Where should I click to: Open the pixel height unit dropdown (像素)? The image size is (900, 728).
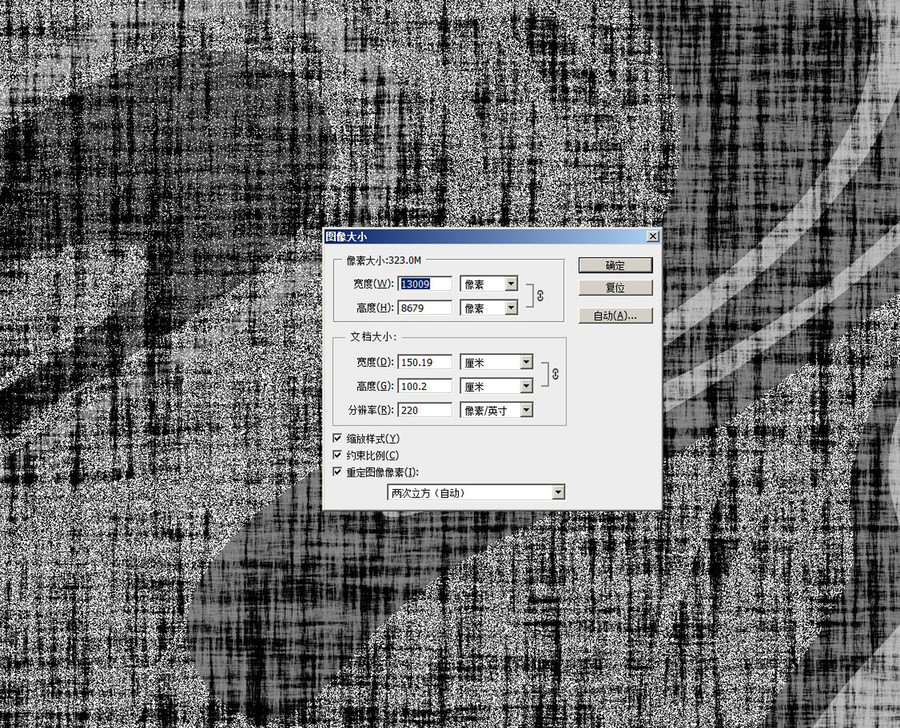[489, 308]
